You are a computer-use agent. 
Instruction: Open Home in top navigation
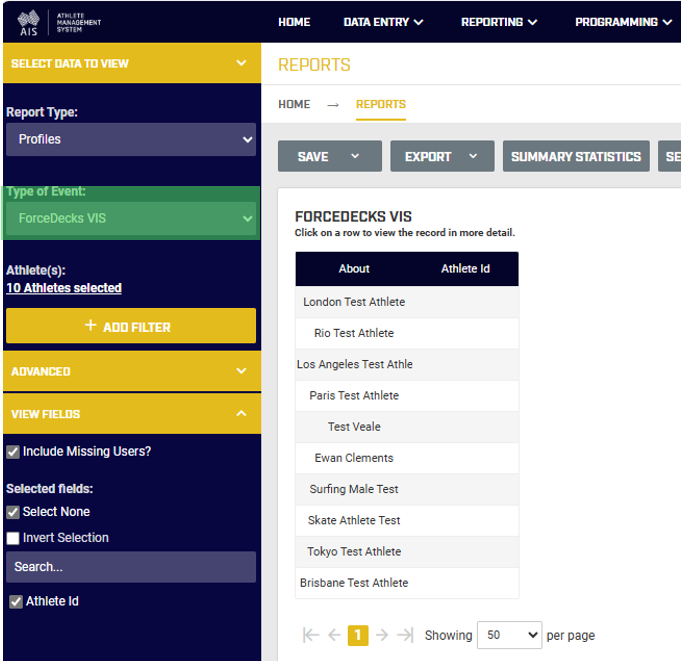pyautogui.click(x=294, y=22)
